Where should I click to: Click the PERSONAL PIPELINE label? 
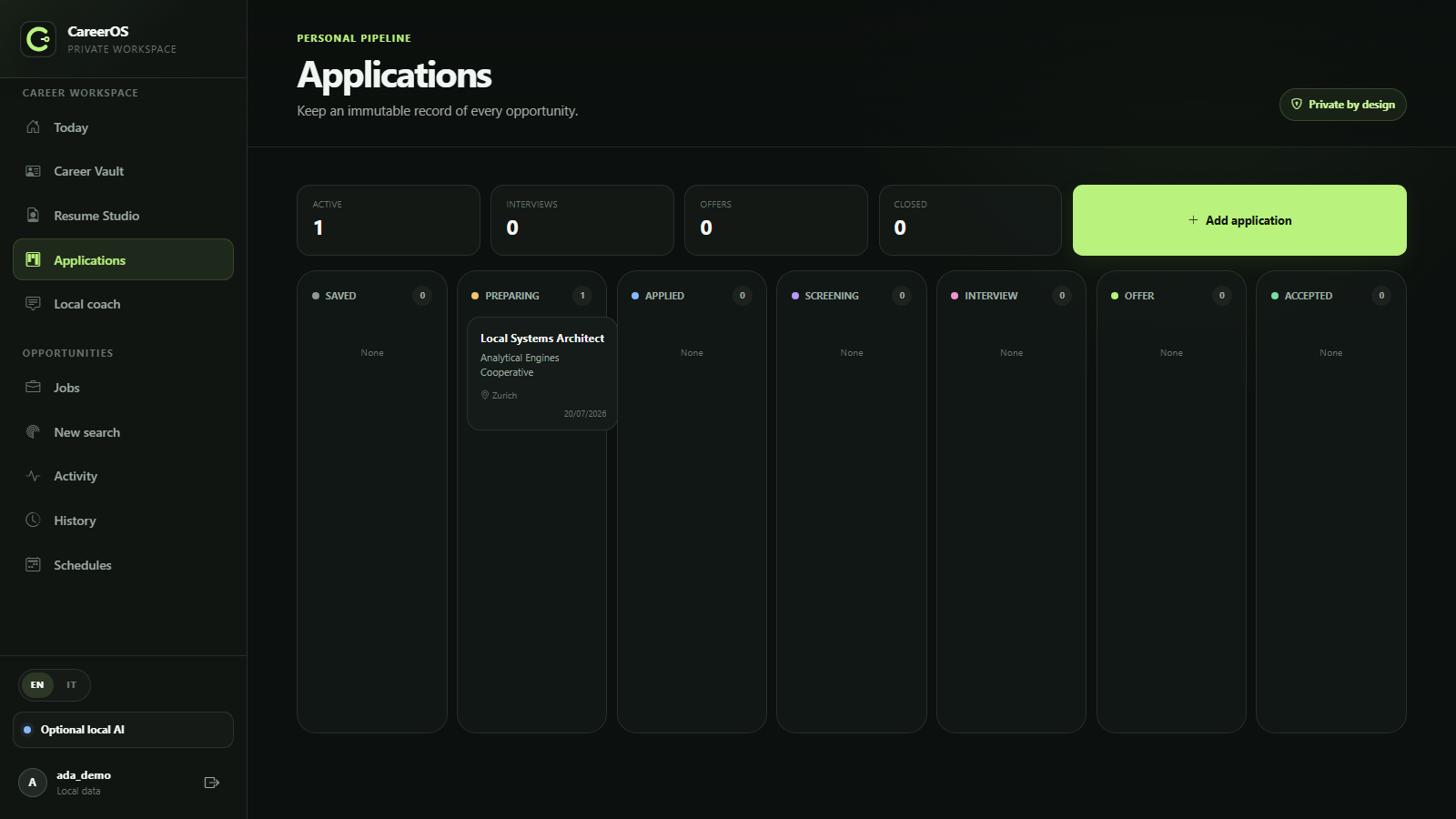[354, 38]
